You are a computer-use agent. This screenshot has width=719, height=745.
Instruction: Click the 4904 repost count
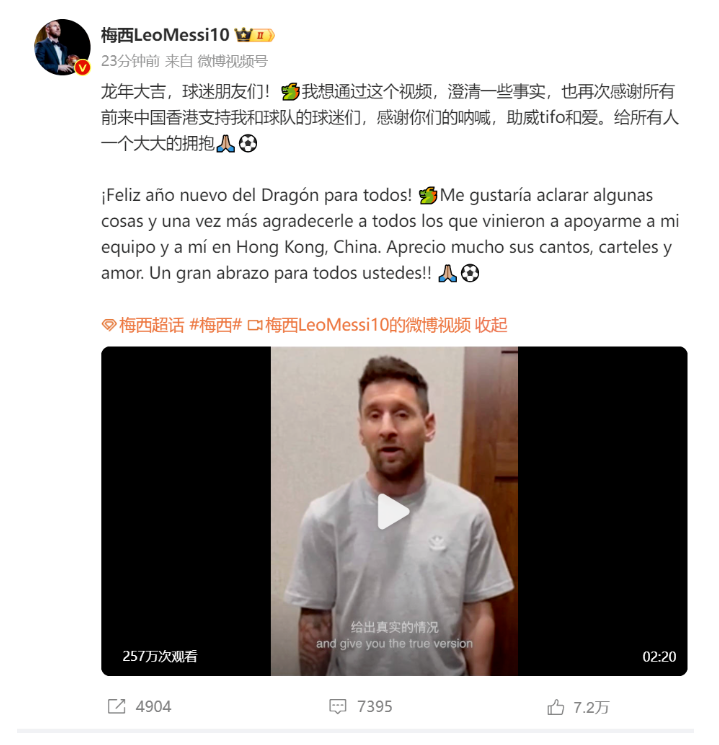pos(153,707)
